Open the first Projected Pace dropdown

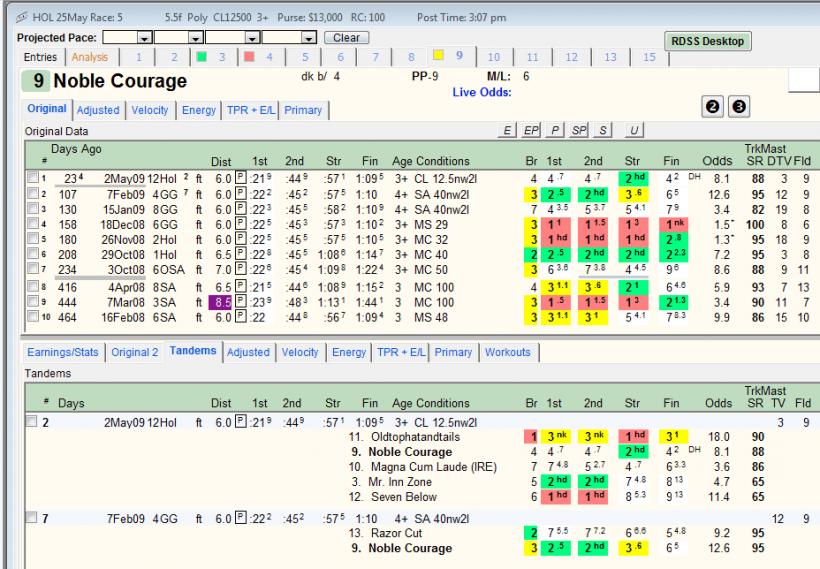tap(144, 38)
